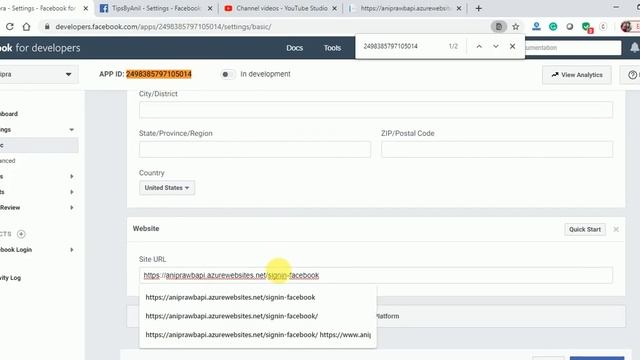This screenshot has height=360, width=640.
Task: Click the documentation search box
Action: [x=573, y=48]
